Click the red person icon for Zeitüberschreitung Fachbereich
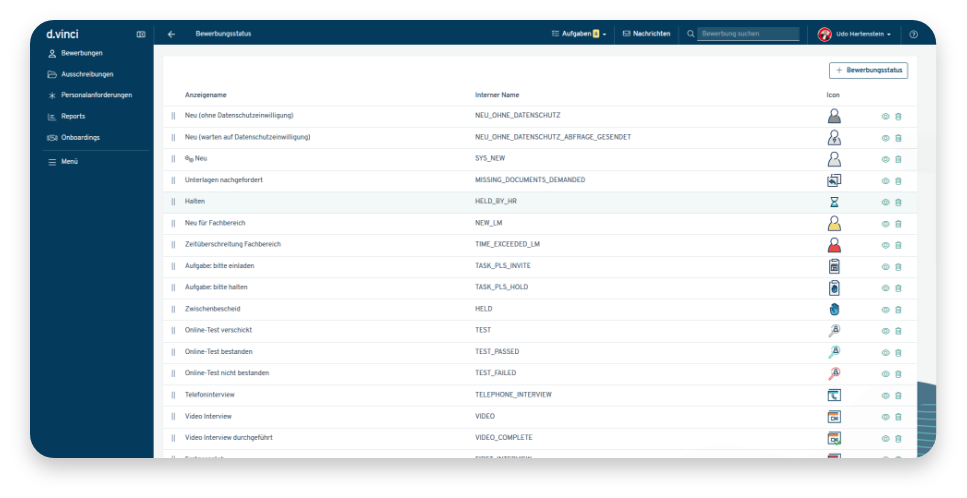967x498 pixels. click(834, 245)
